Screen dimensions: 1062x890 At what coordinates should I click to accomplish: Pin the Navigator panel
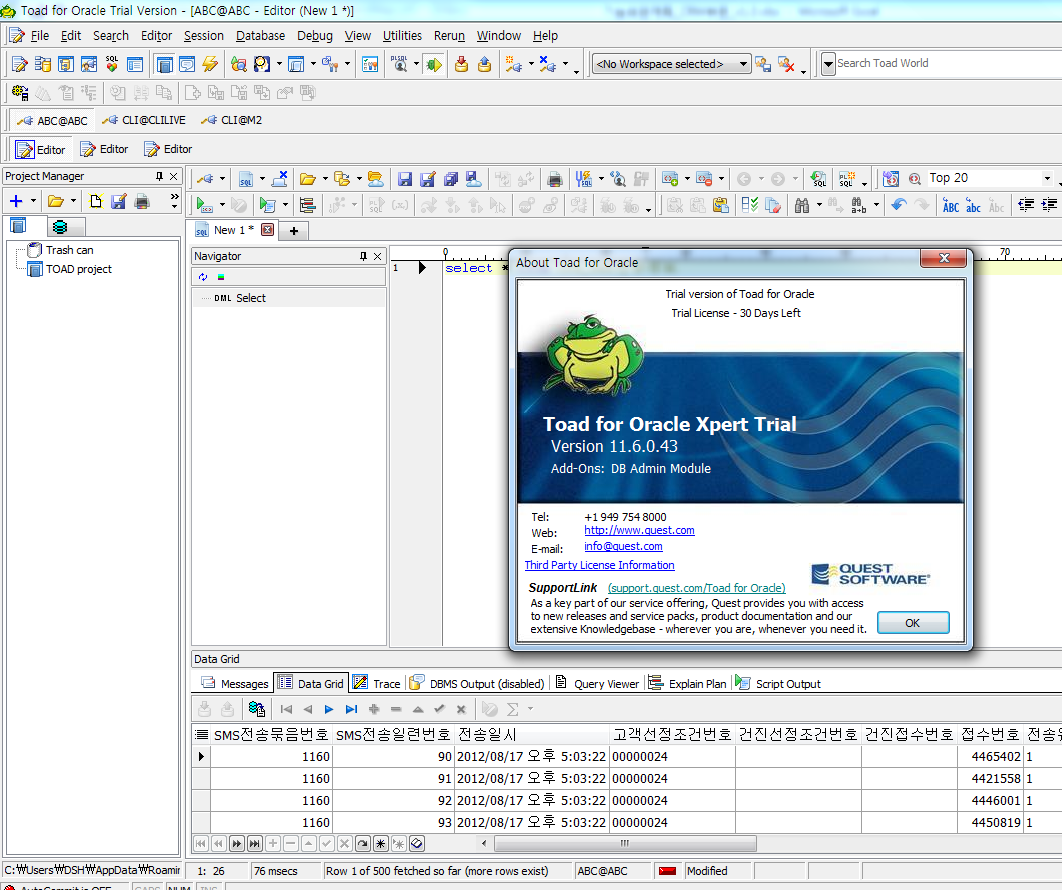click(362, 256)
